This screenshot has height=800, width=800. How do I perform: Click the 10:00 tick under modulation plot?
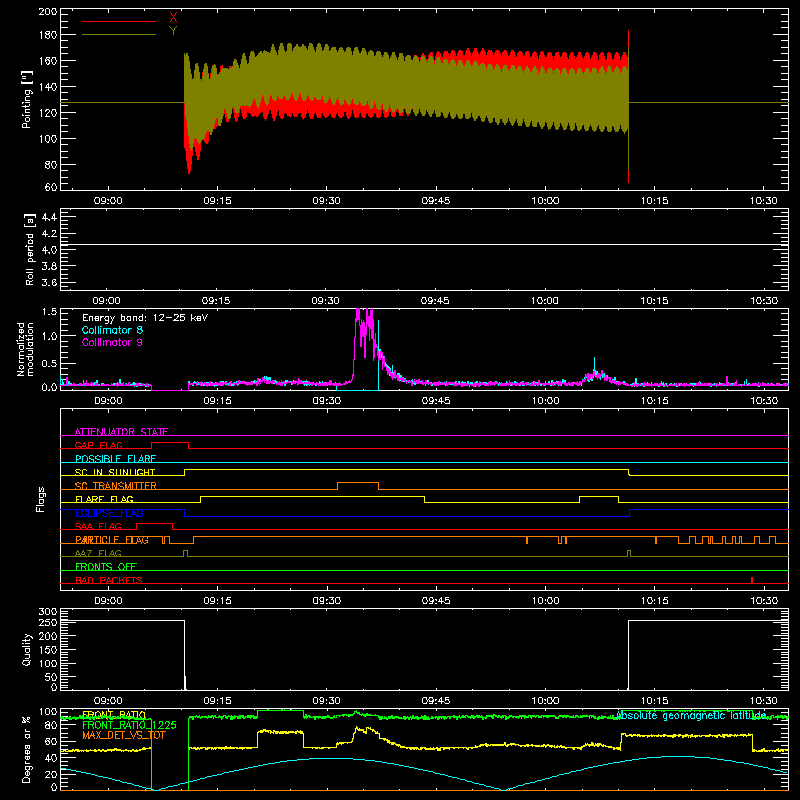[x=545, y=401]
